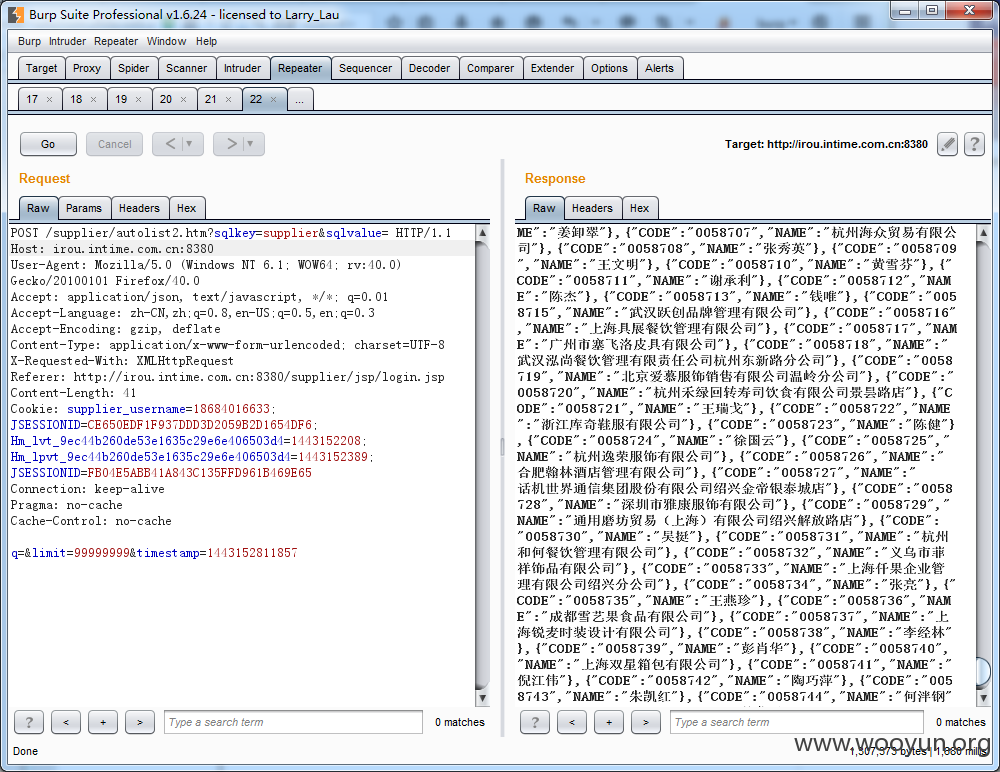
Task: Switch to the Extender tab
Action: click(x=552, y=68)
